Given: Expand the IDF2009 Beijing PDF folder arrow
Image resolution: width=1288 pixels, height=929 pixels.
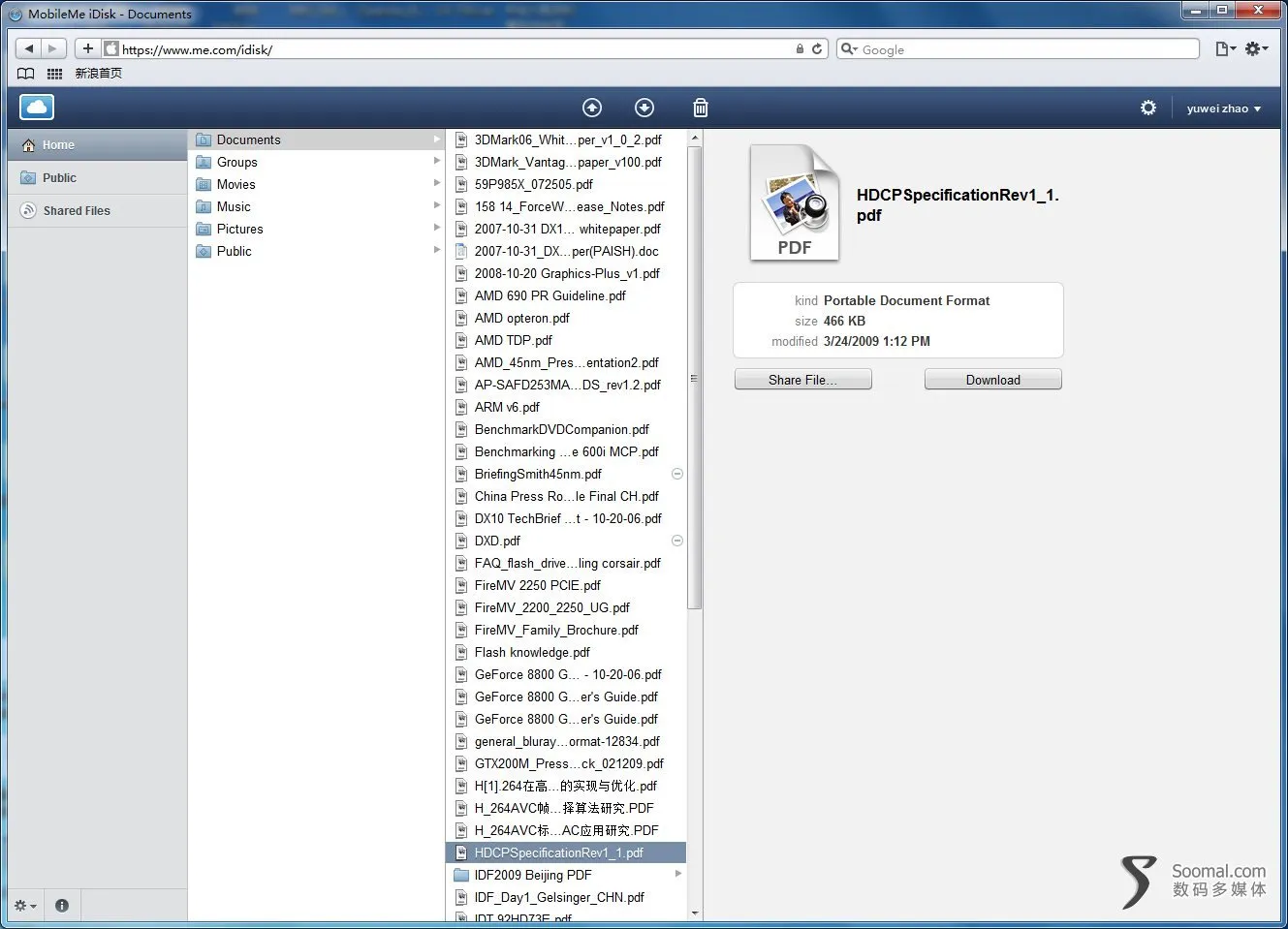Looking at the screenshot, I should tap(677, 874).
